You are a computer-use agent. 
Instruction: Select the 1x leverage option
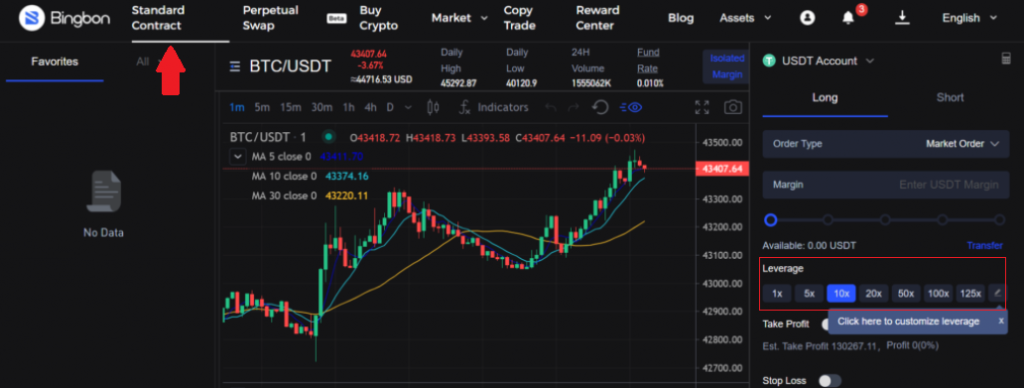tap(777, 293)
